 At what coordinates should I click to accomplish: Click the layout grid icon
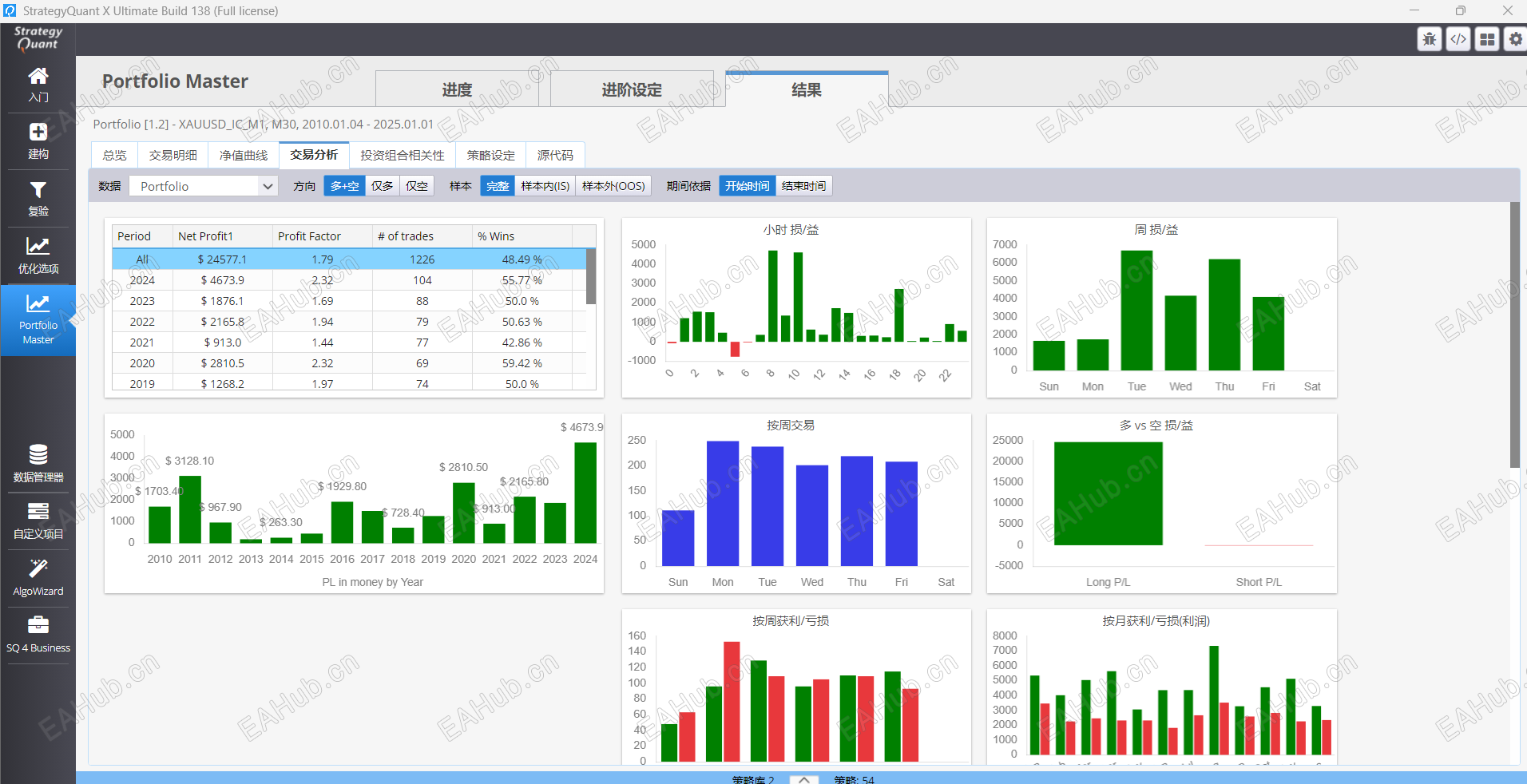[1487, 39]
